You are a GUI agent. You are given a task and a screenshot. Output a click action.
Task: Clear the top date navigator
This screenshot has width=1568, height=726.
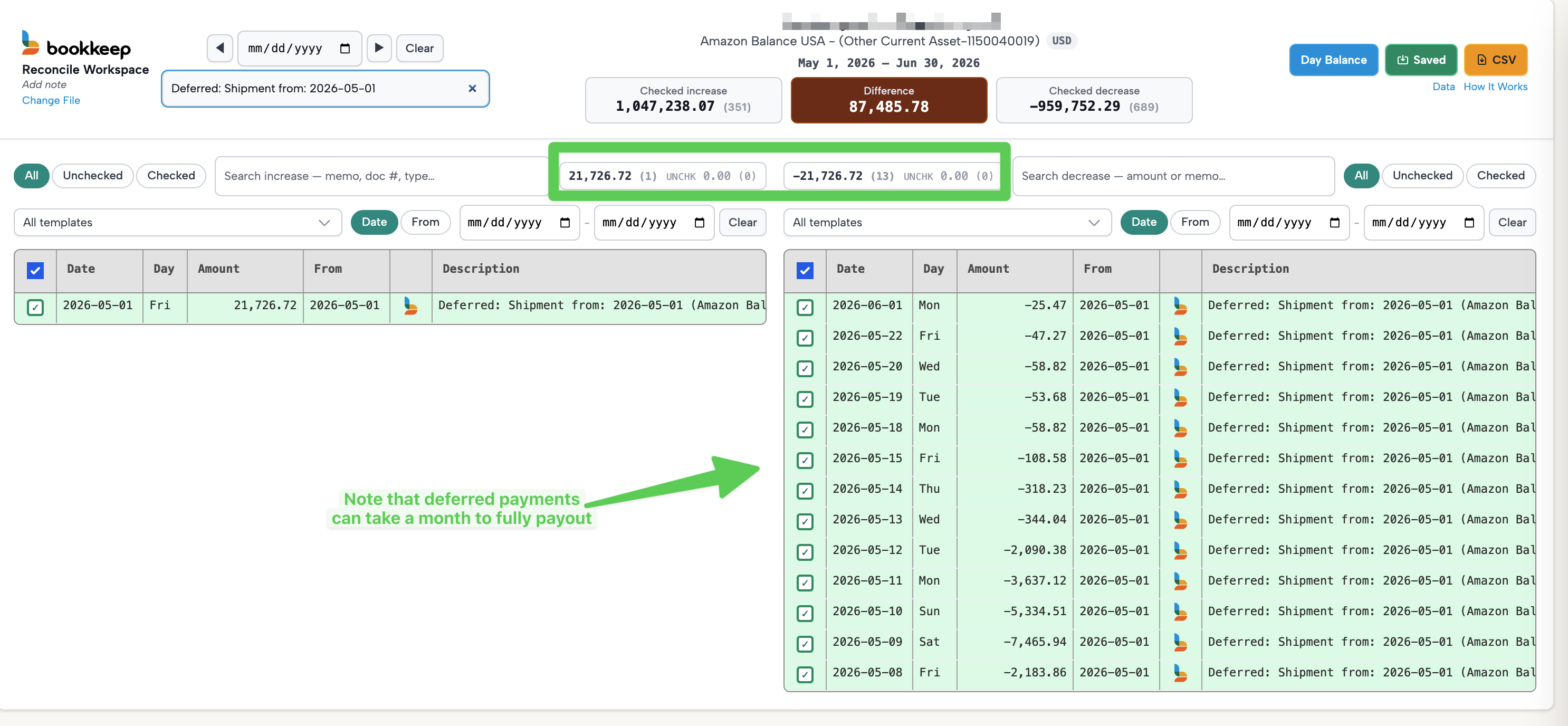[x=419, y=48]
